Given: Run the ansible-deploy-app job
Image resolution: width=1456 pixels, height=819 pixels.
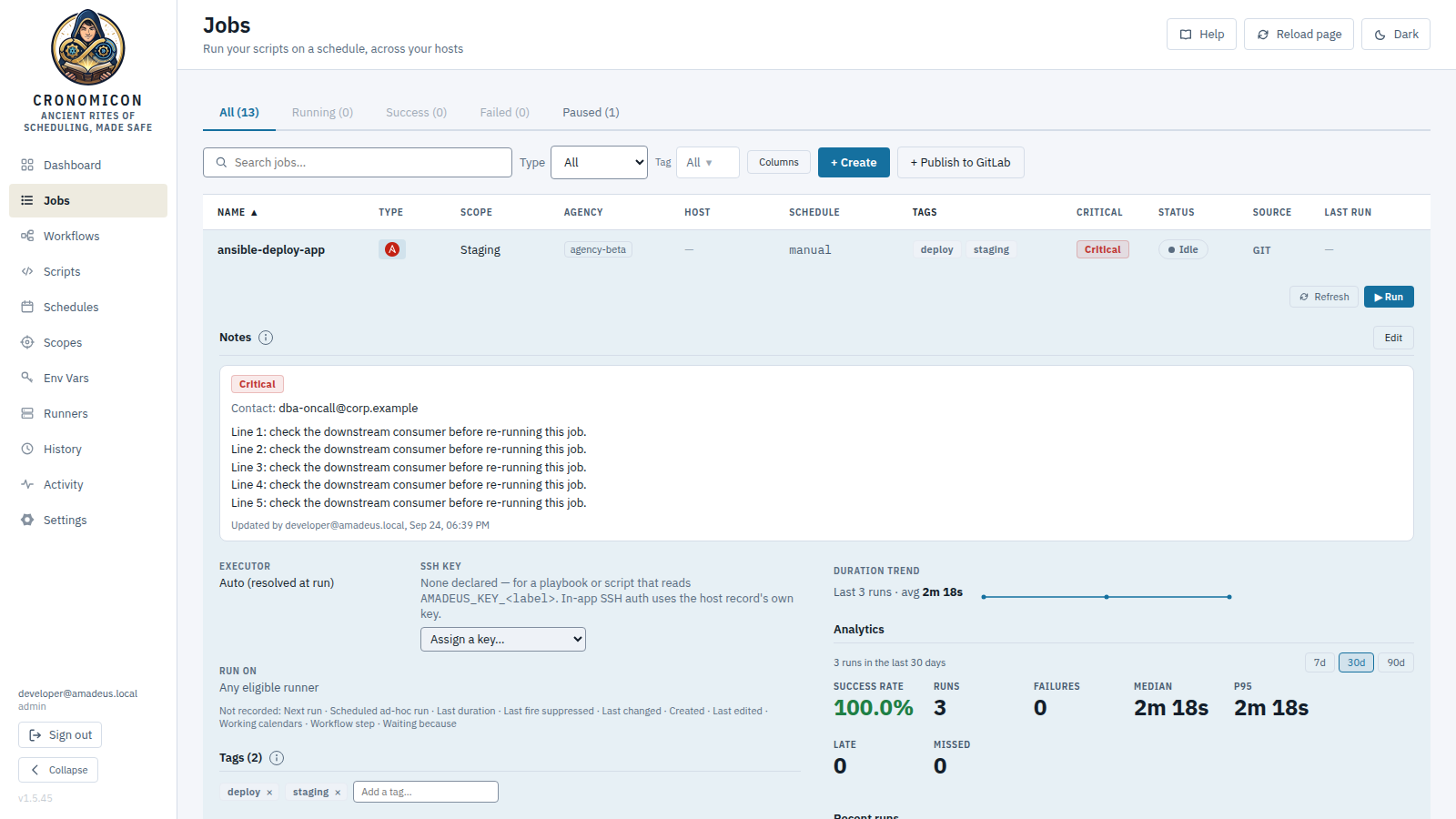Looking at the screenshot, I should (1389, 297).
